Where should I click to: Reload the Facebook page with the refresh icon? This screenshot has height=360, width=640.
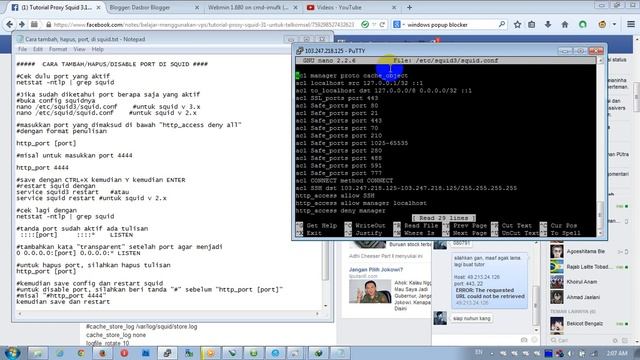click(382, 24)
